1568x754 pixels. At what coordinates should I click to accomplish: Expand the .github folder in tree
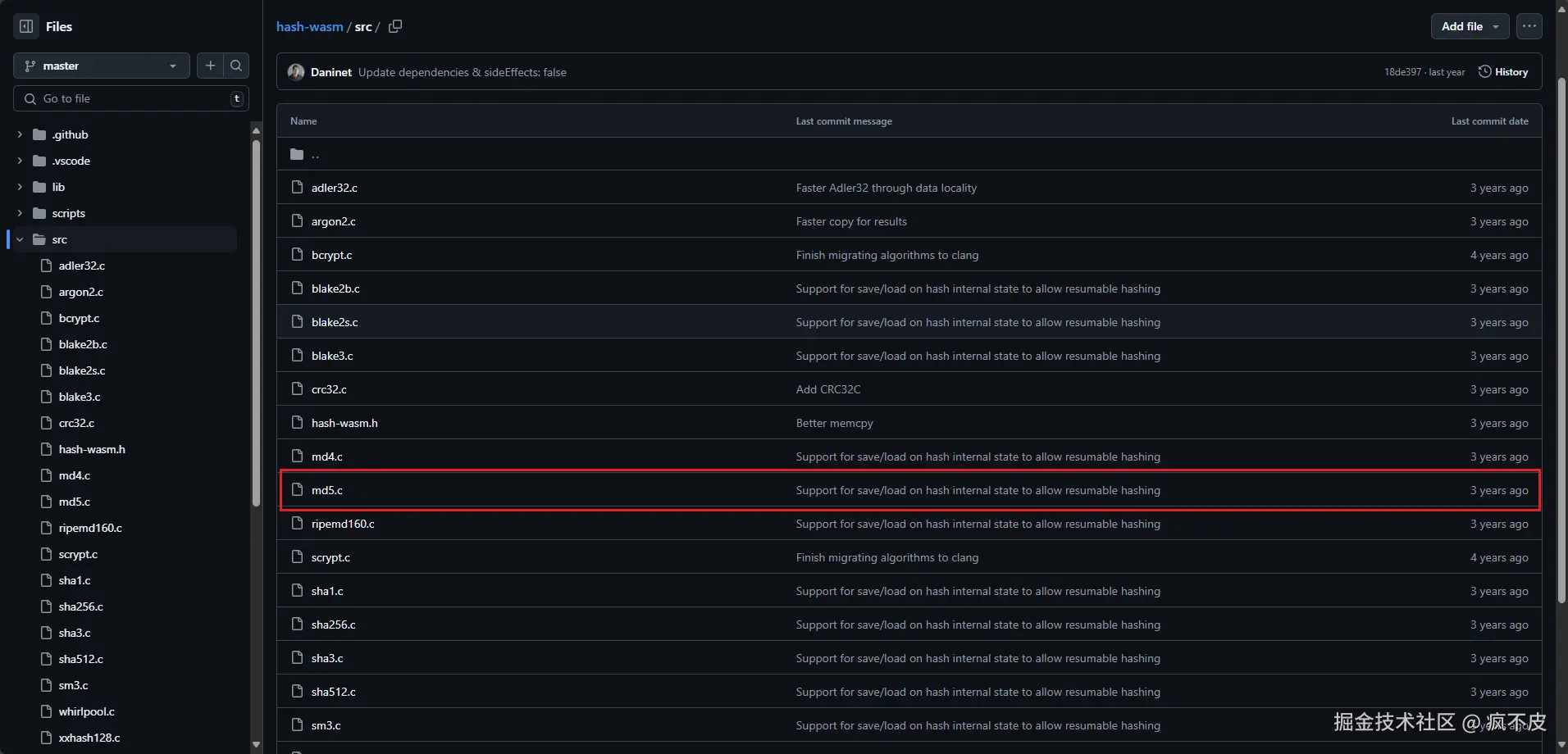pyautogui.click(x=20, y=134)
